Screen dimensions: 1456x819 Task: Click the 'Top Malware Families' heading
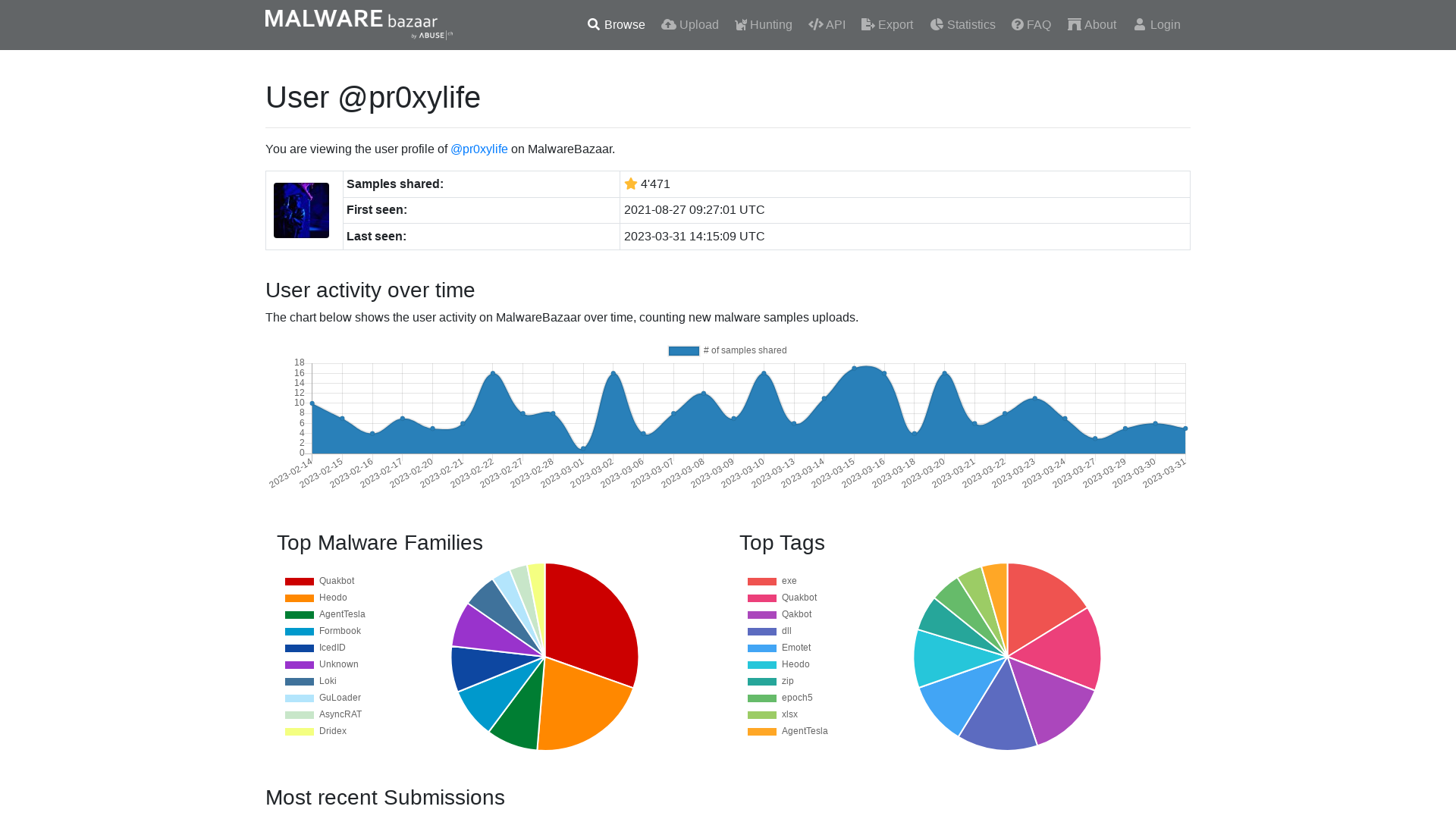coord(380,543)
